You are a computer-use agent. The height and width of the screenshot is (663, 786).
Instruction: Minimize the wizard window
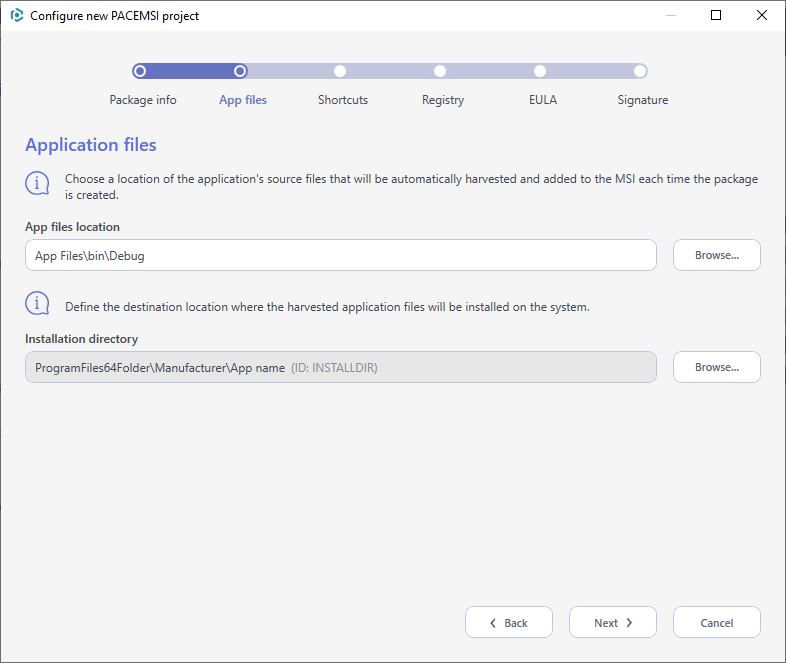pyautogui.click(x=671, y=15)
